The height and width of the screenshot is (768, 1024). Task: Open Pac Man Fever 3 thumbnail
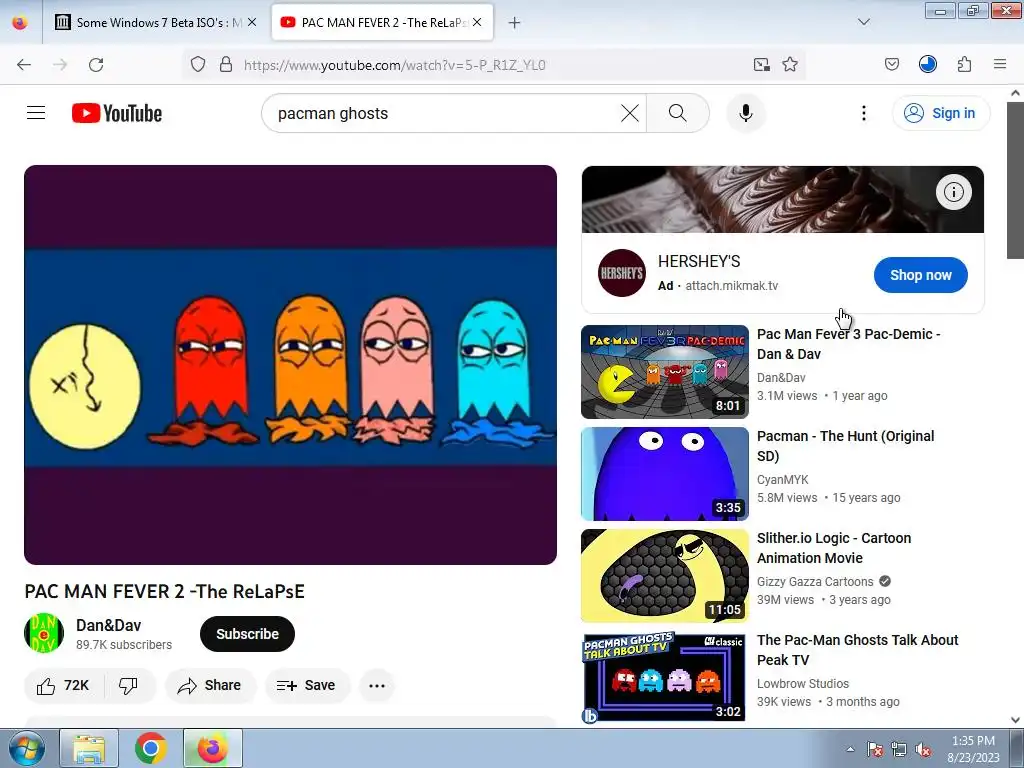click(665, 372)
